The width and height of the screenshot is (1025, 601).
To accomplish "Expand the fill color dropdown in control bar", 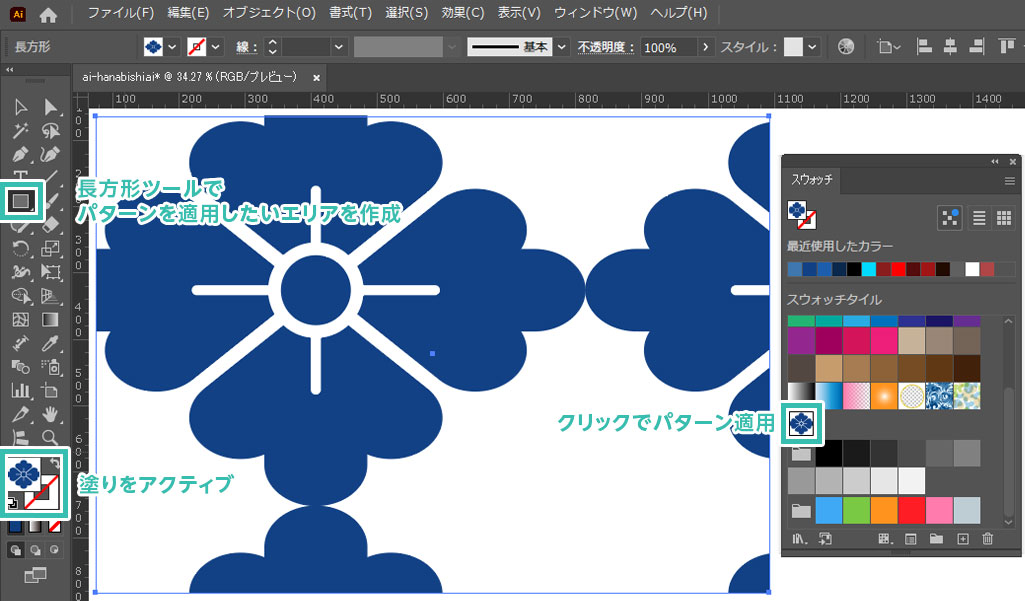I will pyautogui.click(x=173, y=47).
